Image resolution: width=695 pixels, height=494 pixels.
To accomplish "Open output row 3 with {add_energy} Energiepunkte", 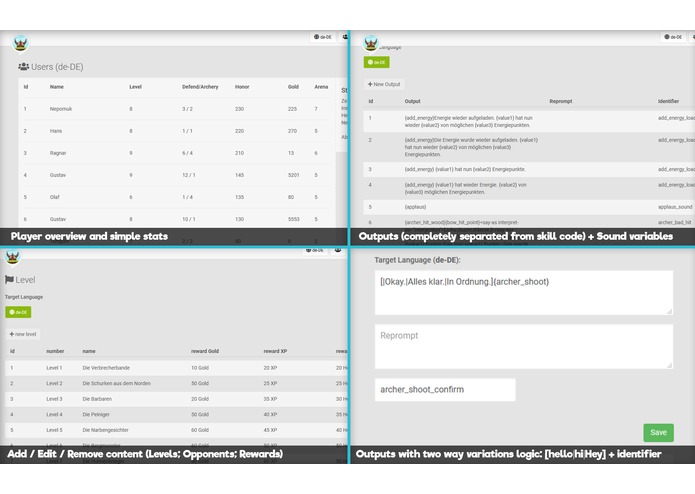I will (529, 169).
